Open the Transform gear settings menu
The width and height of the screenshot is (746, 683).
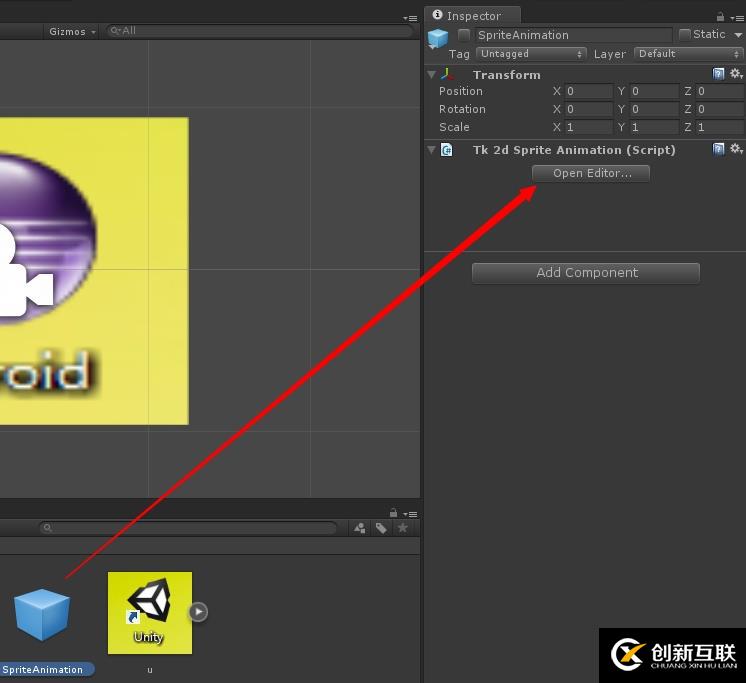coord(736,74)
